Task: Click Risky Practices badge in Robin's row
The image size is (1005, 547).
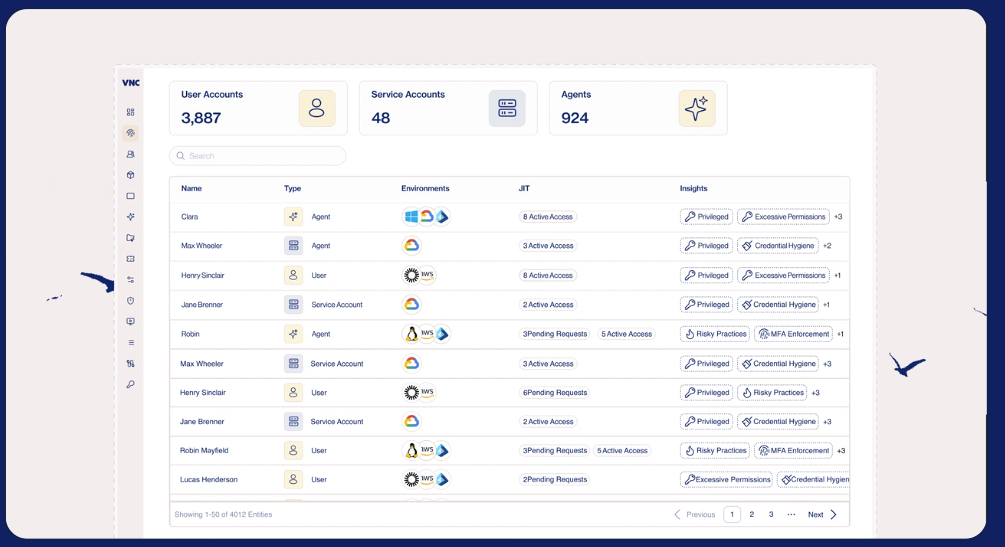Action: click(715, 334)
